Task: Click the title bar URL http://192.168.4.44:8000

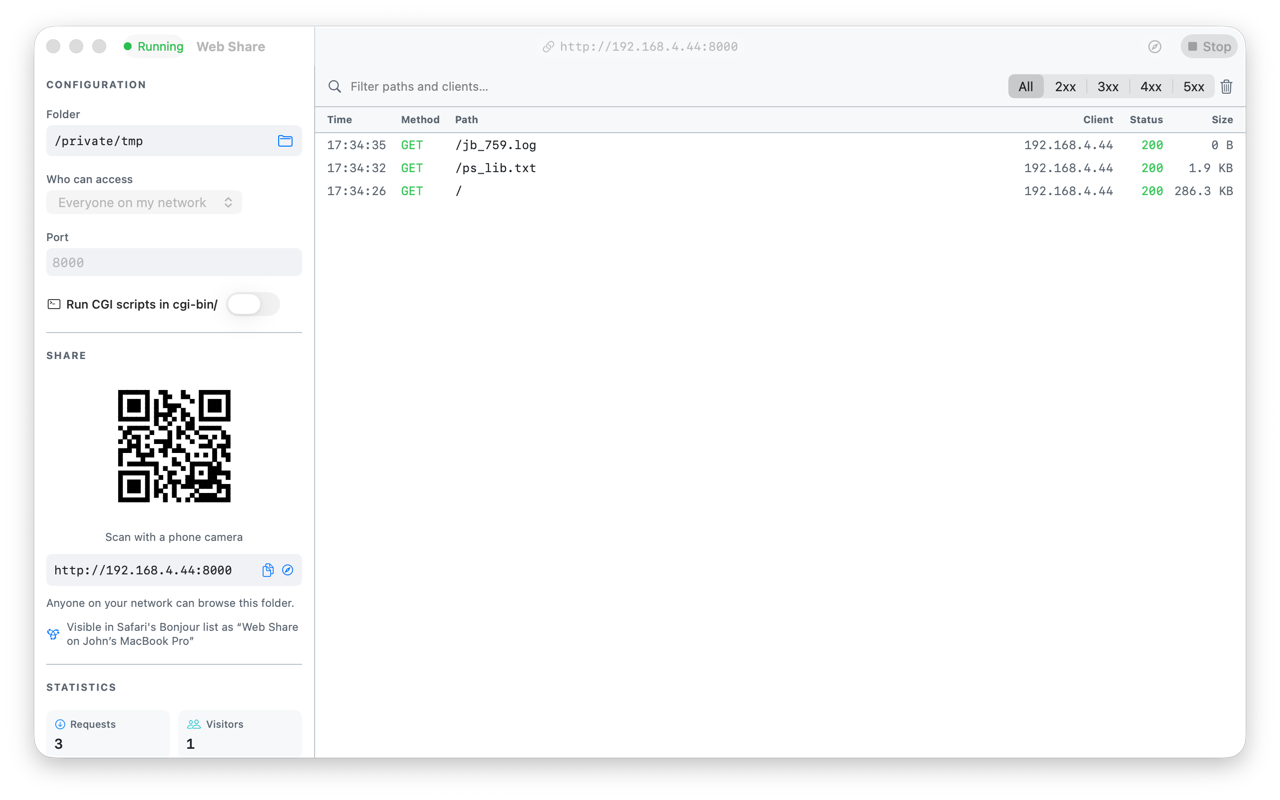Action: point(649,47)
